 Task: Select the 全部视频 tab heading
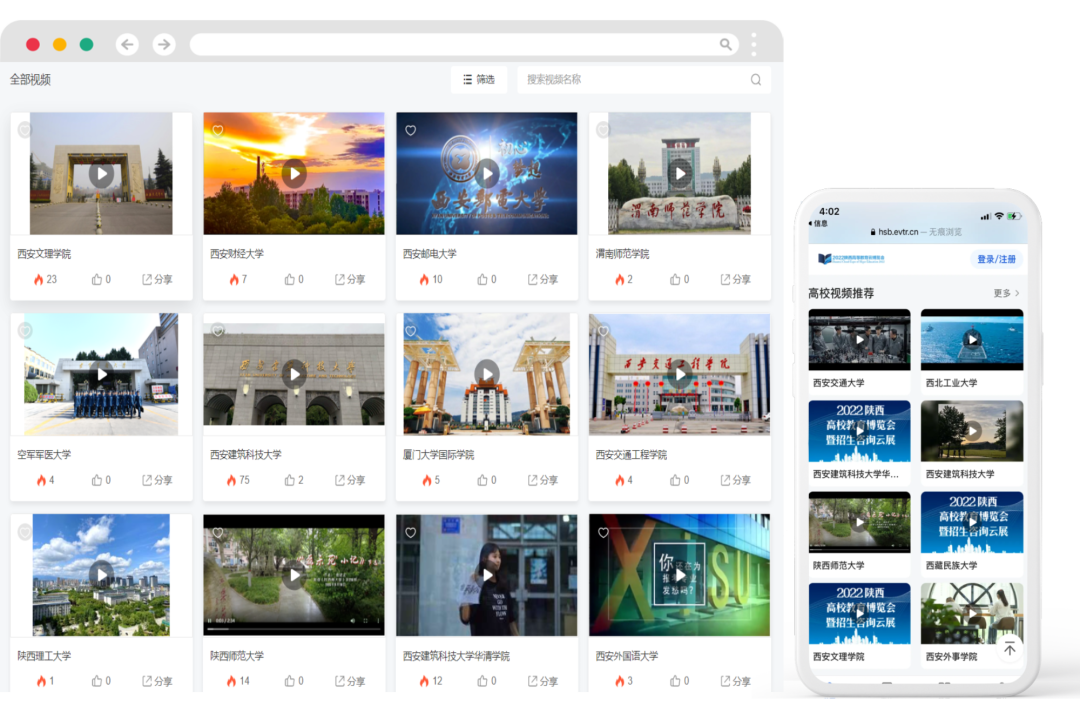(x=30, y=80)
